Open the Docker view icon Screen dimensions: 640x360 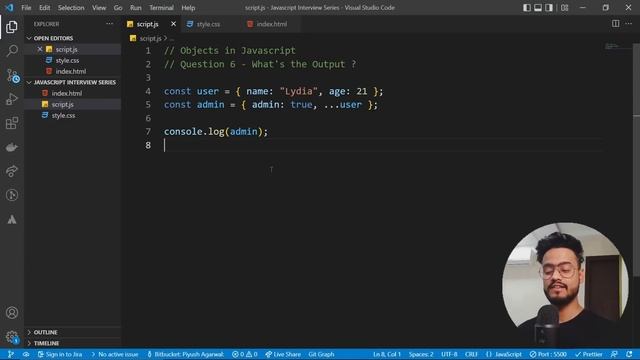[x=12, y=147]
